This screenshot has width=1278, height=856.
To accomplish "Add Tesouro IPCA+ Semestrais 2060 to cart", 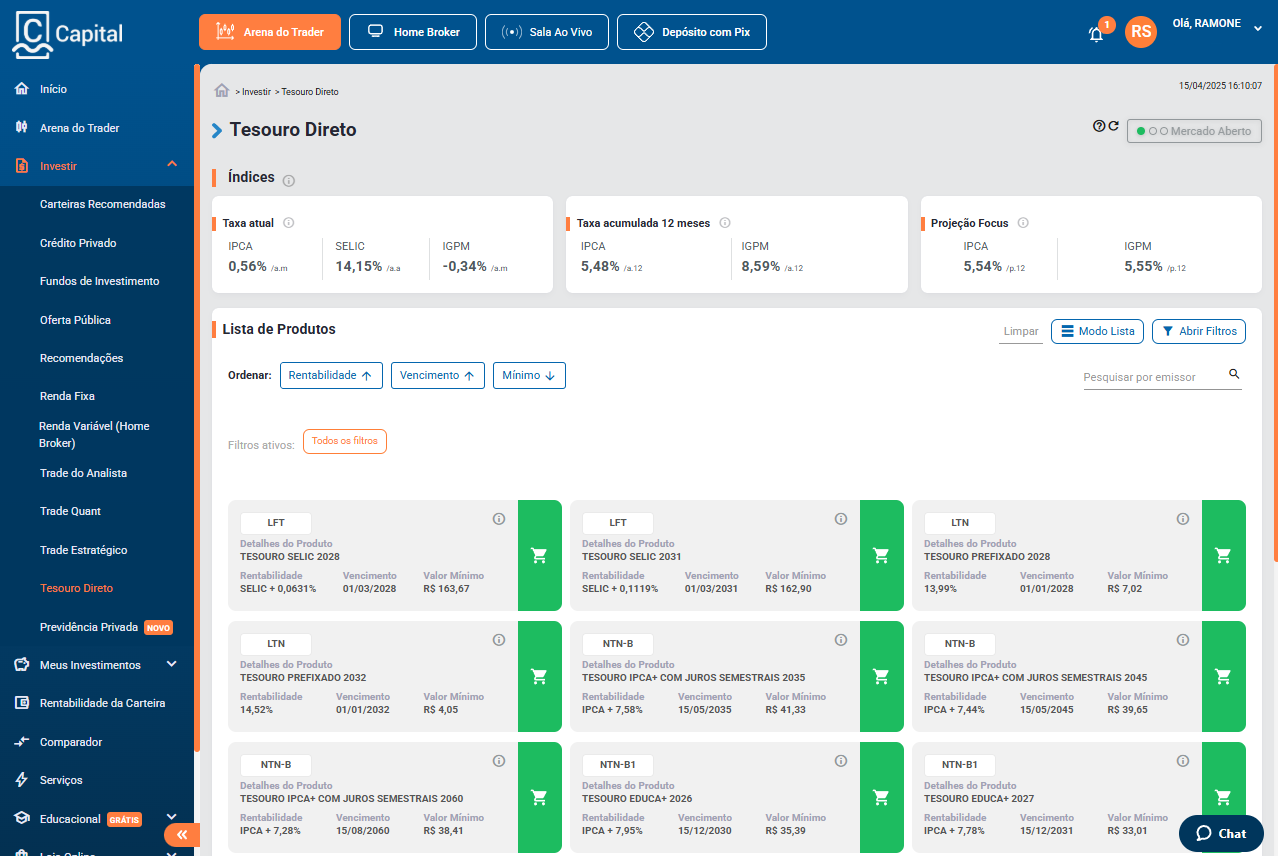I will click(540, 797).
